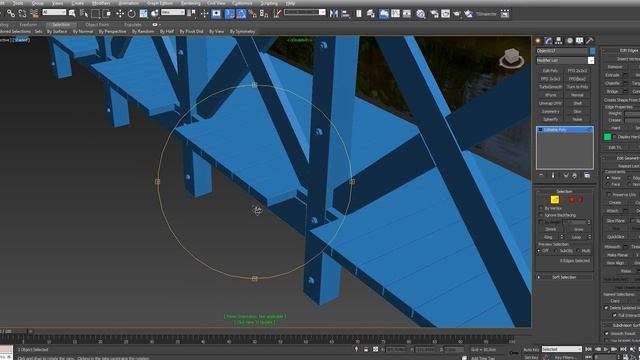Open the Selected key filter dropdown
Screen dimensions: 640x360
(561, 349)
